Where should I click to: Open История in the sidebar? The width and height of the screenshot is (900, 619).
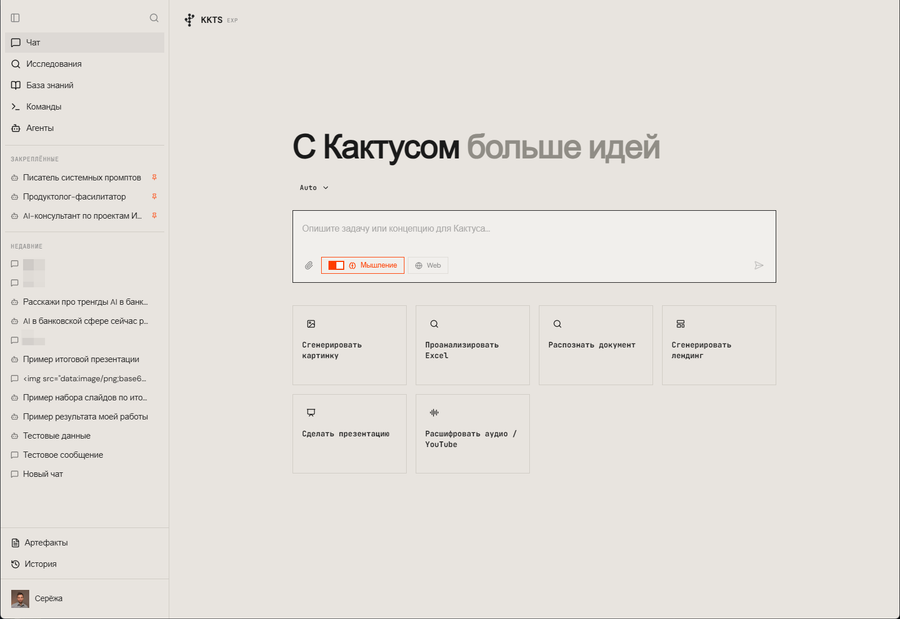[85, 564]
